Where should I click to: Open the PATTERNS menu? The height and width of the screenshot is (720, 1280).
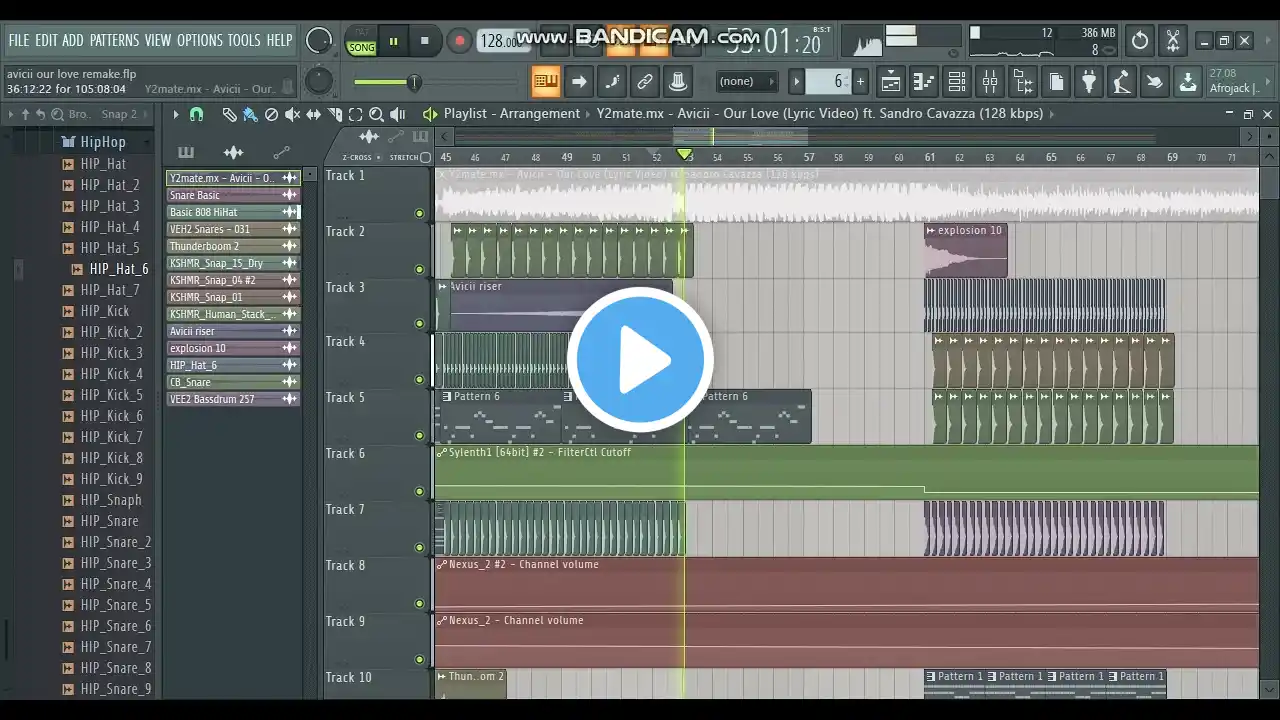click(114, 41)
